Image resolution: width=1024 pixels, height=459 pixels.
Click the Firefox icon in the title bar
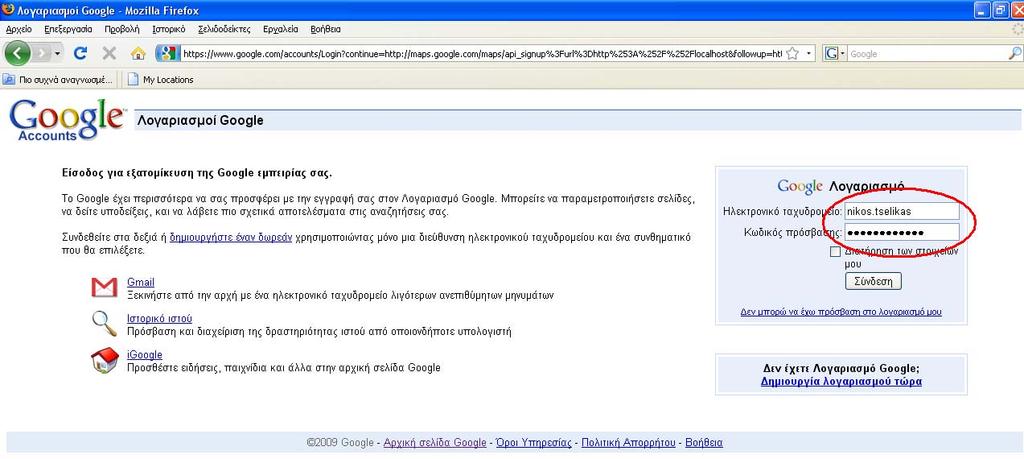click(8, 10)
